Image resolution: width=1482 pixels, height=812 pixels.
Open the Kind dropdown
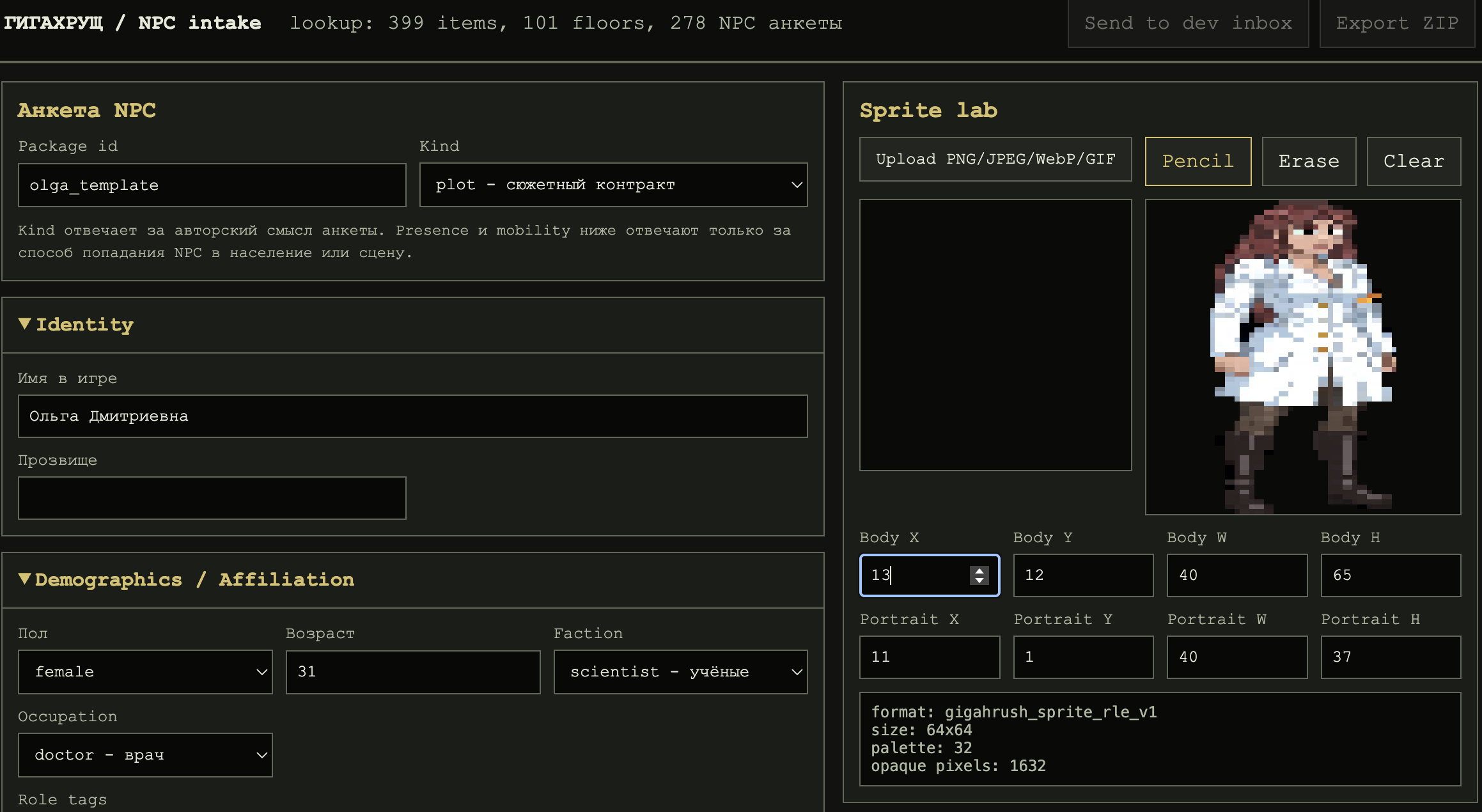point(613,185)
